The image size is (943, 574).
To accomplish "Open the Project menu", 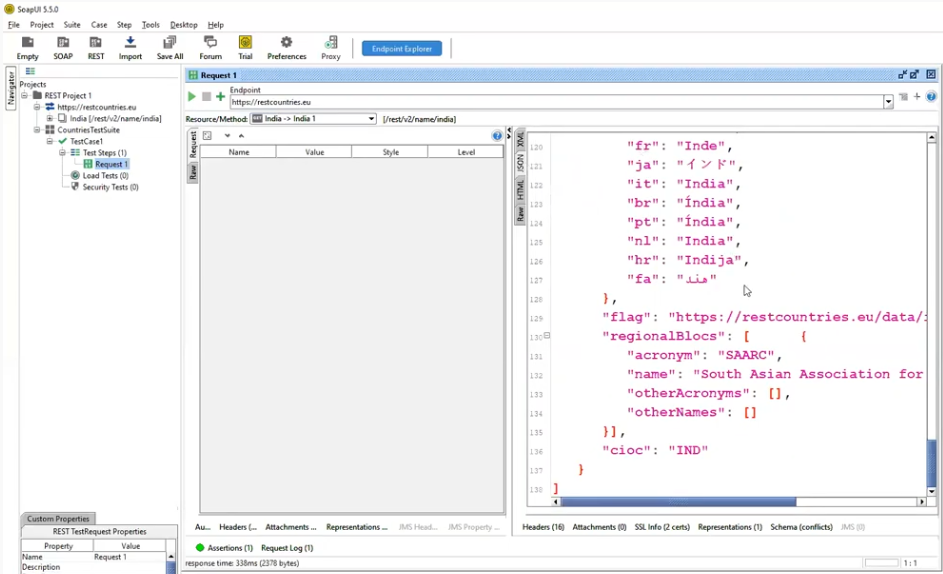I will (41, 25).
